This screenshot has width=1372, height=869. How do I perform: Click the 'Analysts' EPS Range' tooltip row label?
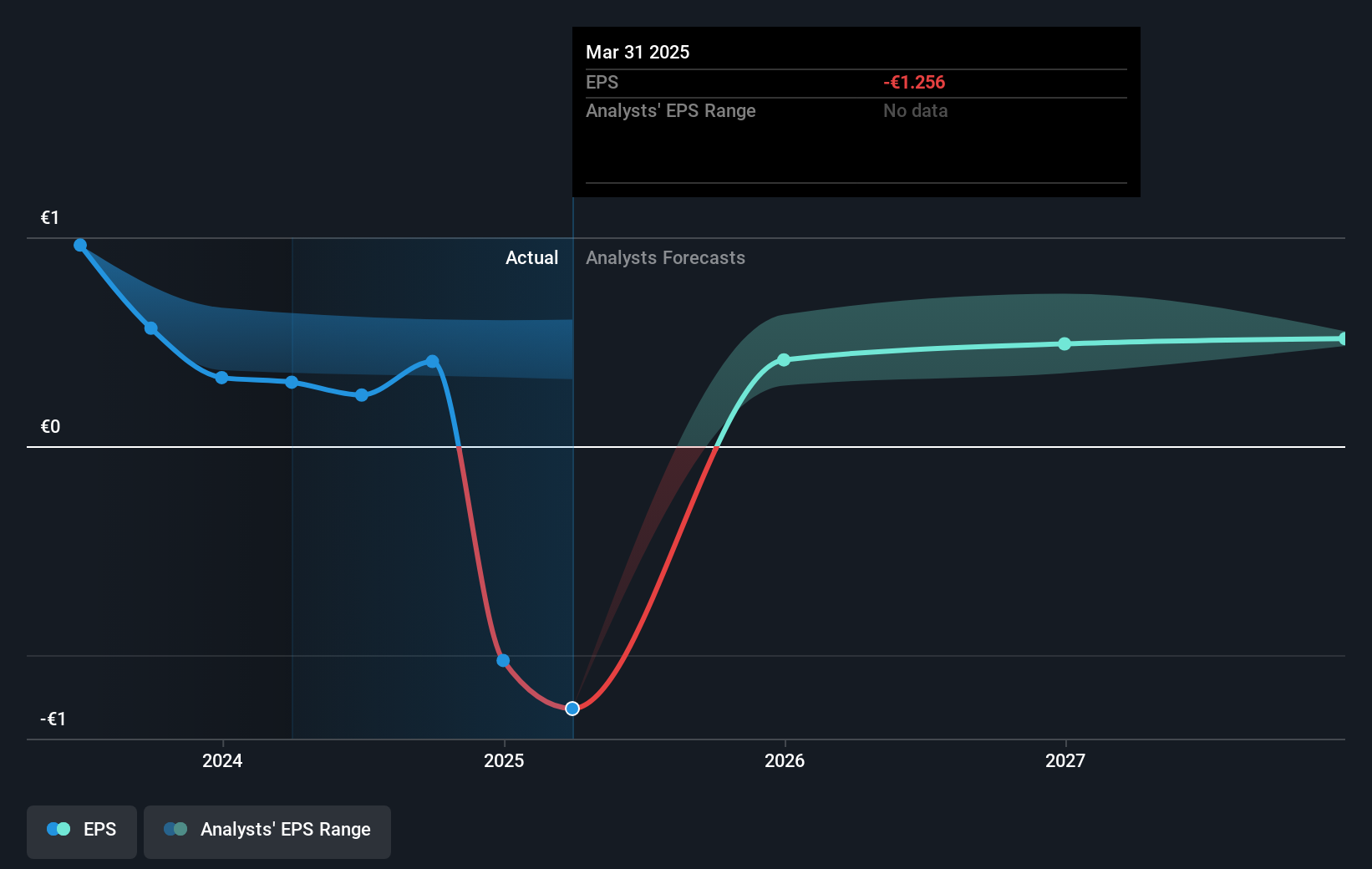[x=670, y=110]
